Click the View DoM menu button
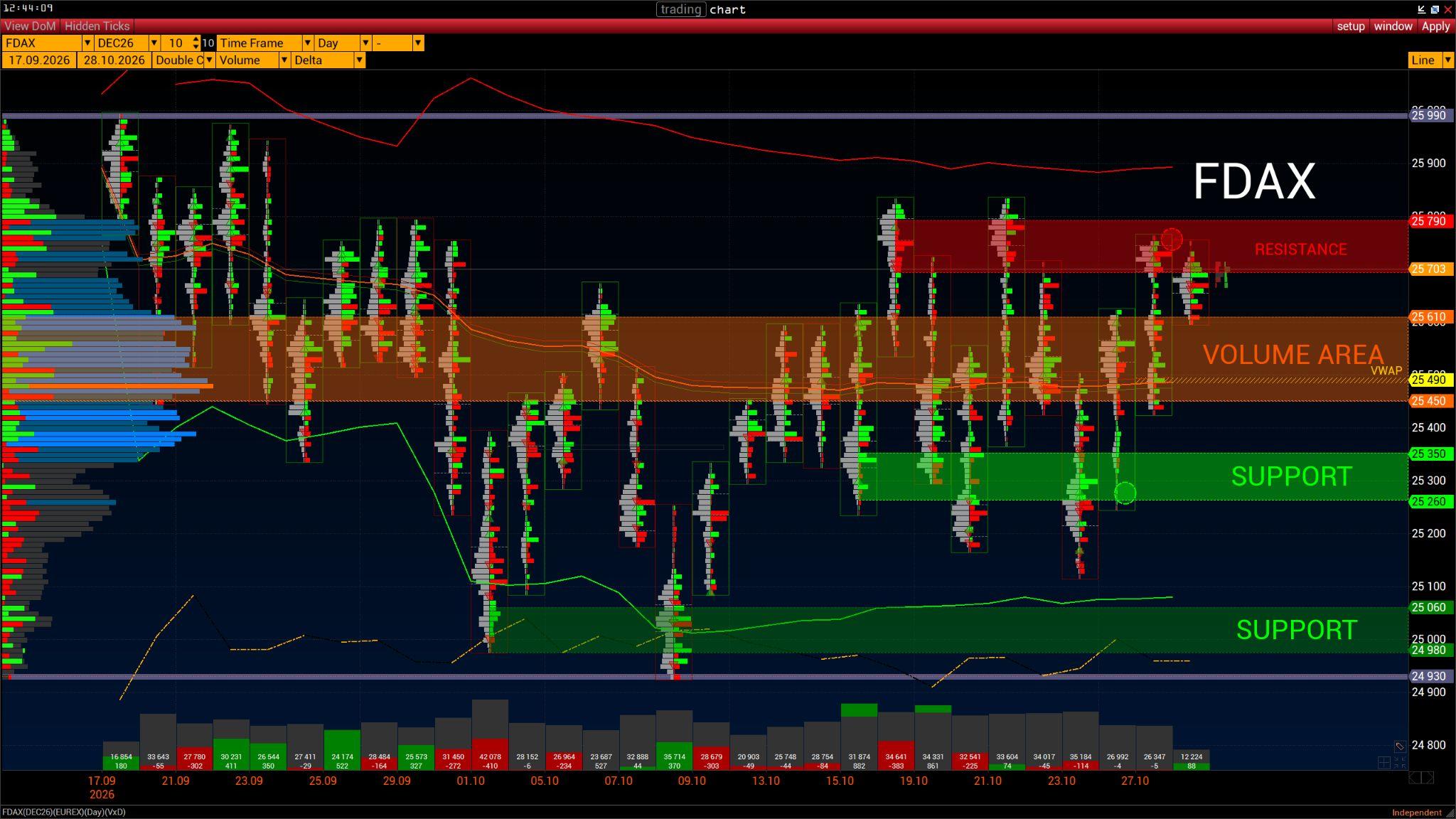 tap(30, 26)
